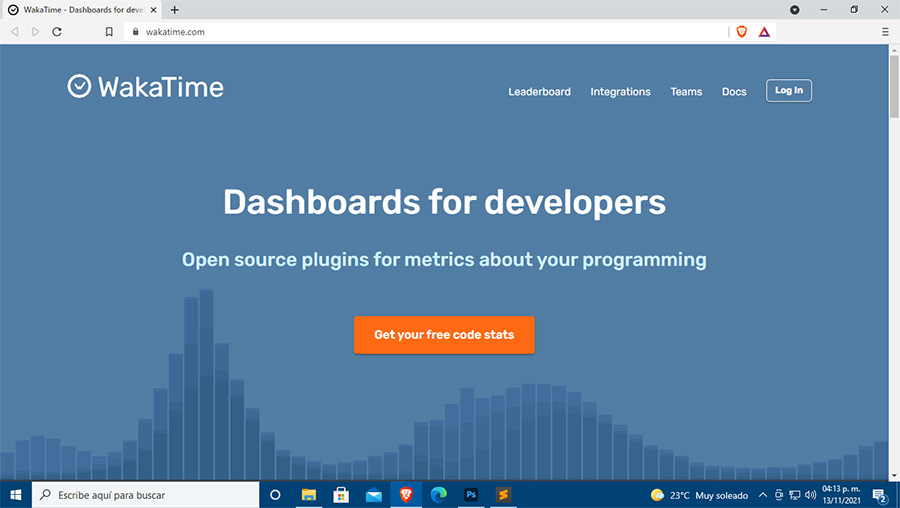The height and width of the screenshot is (508, 900).
Task: Open a new tab with the plus button
Action: 175,10
